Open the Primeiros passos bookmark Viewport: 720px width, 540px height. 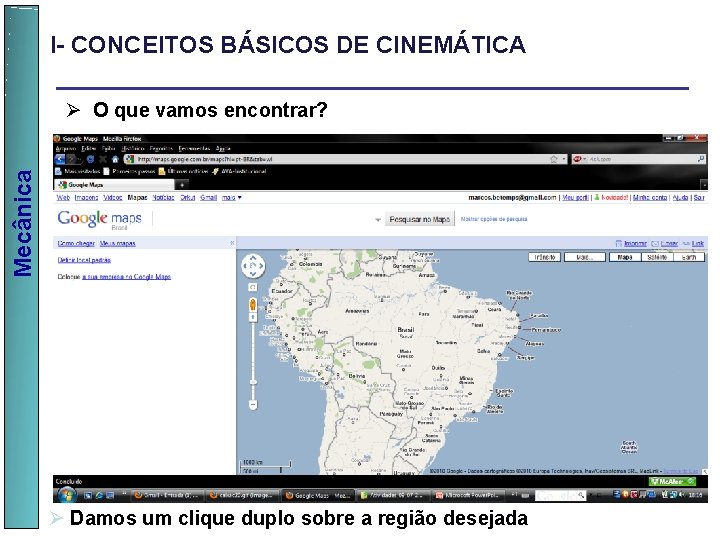(129, 171)
